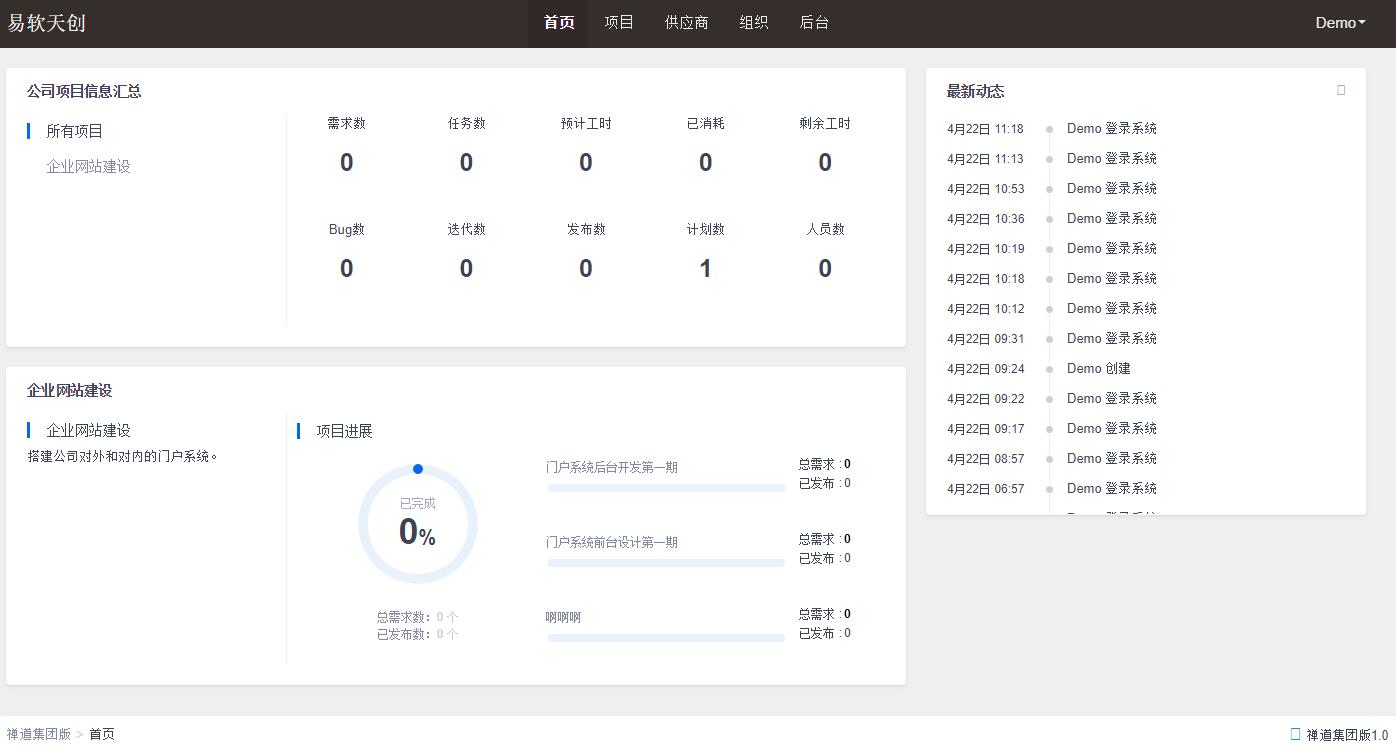Open the 项目 navigation tab
The height and width of the screenshot is (748, 1396).
619,23
